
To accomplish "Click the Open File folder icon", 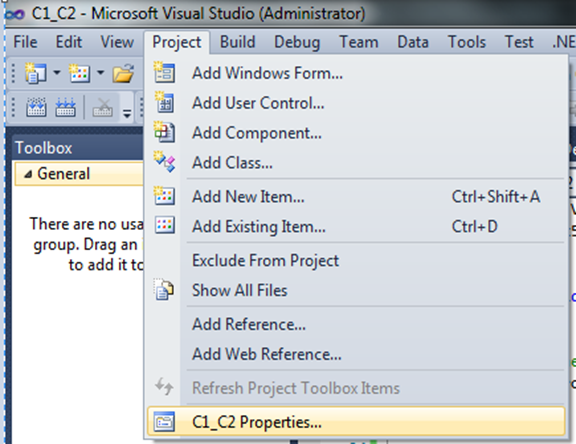I will coord(123,73).
